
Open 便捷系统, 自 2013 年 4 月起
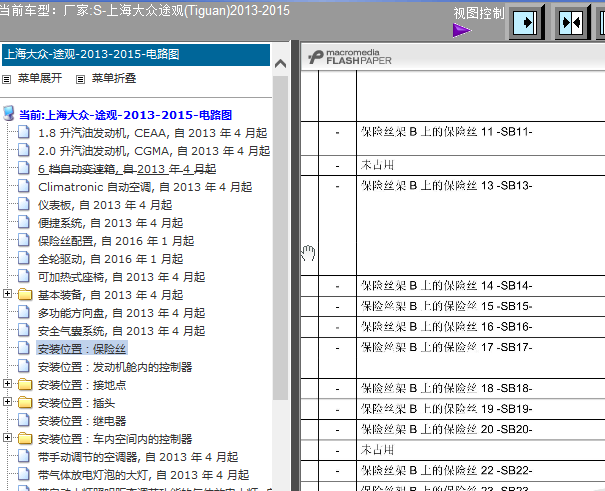click(x=110, y=223)
